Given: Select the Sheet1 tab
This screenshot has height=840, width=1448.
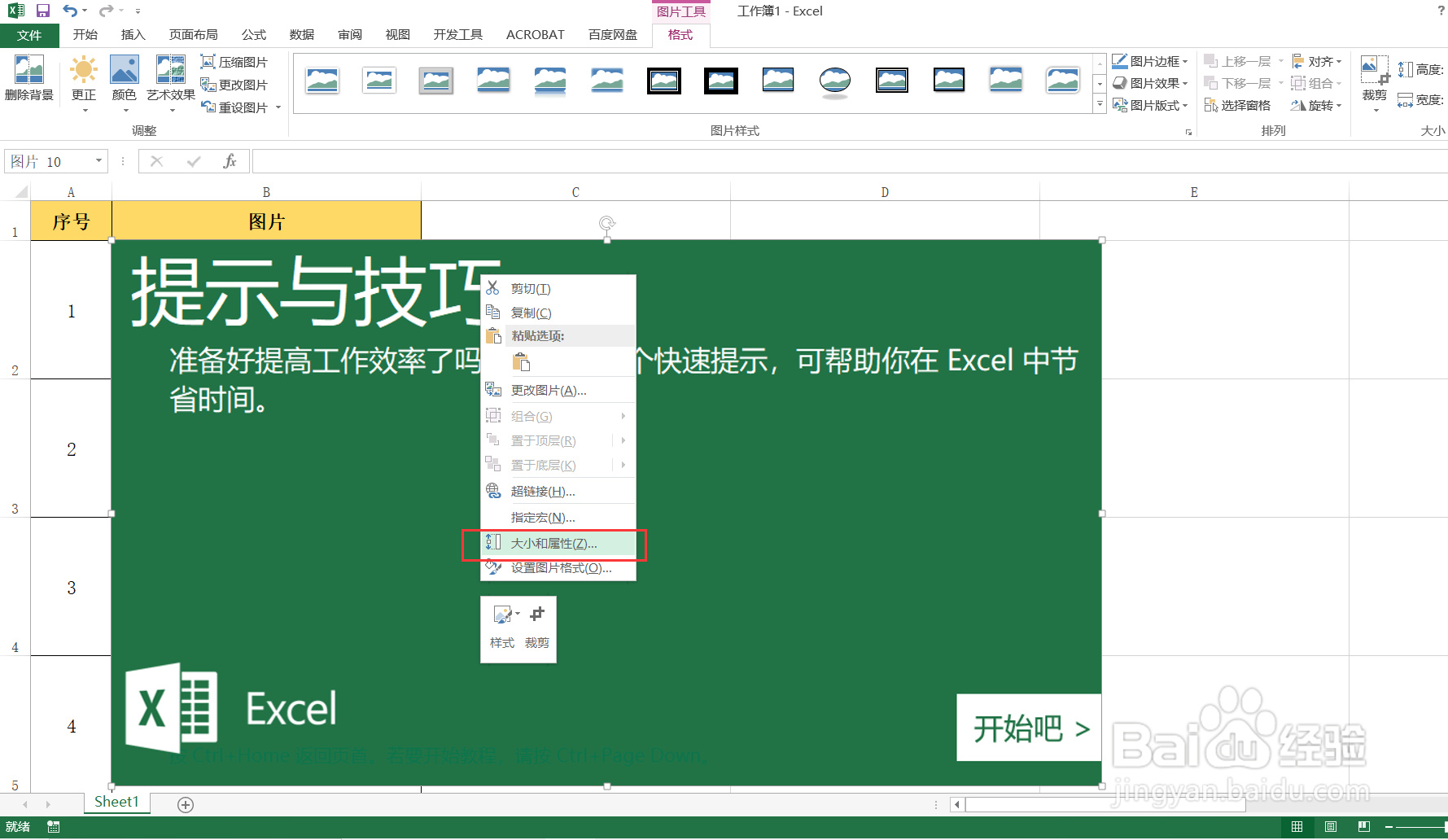Looking at the screenshot, I should [116, 803].
